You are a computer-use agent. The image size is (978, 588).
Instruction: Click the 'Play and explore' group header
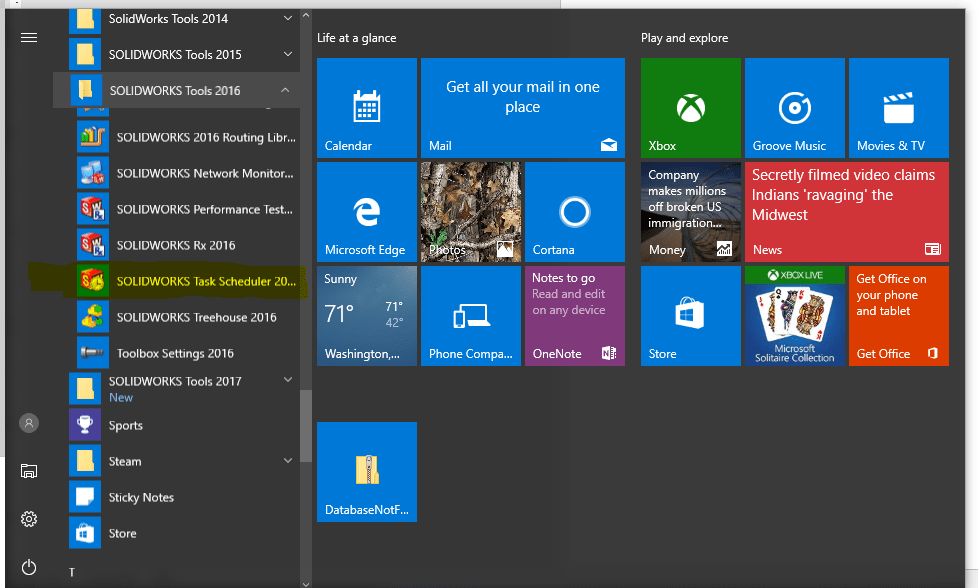[x=684, y=38]
